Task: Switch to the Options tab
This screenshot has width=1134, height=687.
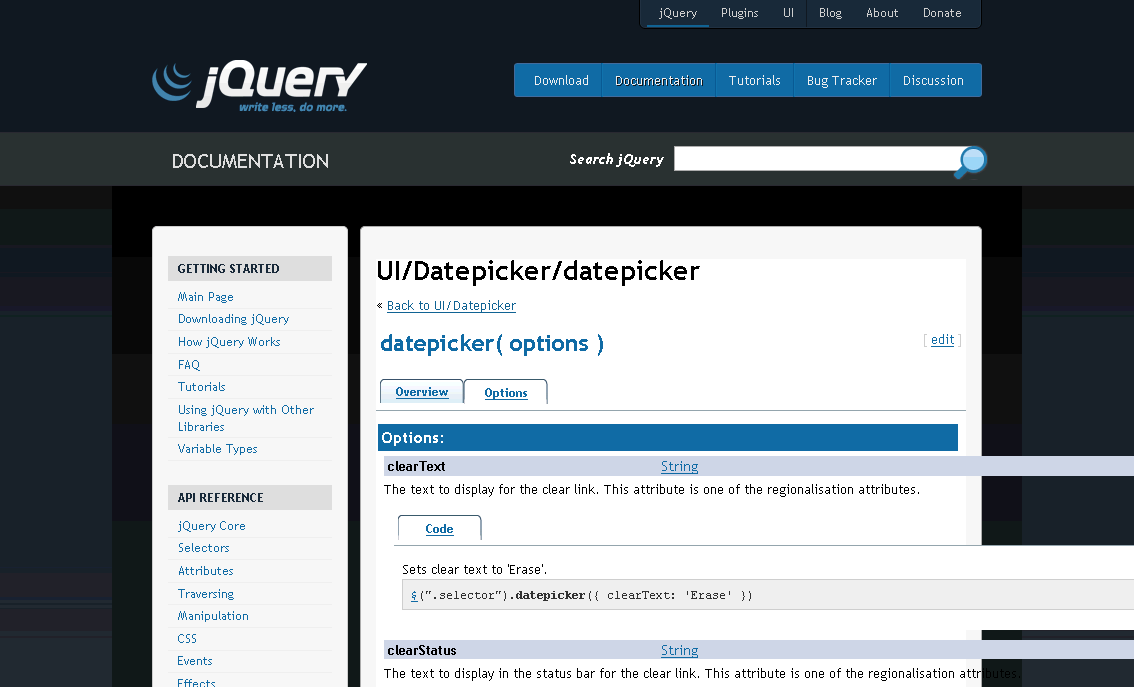Action: [x=505, y=393]
